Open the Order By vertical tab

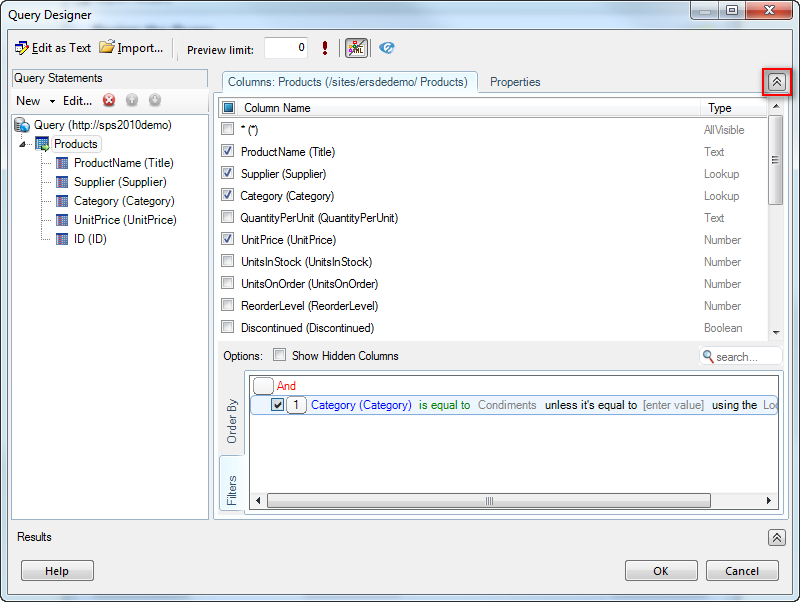point(232,421)
